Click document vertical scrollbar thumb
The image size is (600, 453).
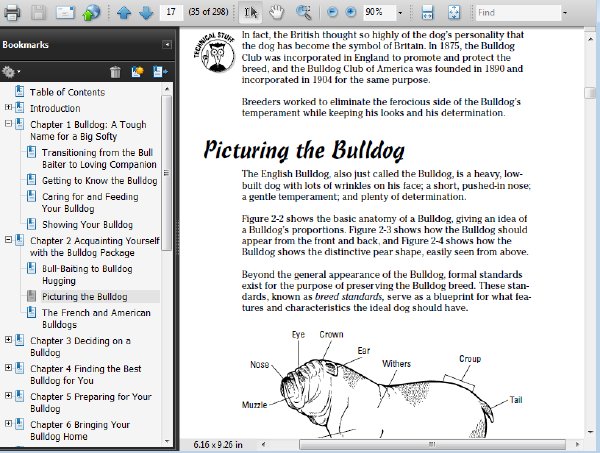pyautogui.click(x=590, y=93)
